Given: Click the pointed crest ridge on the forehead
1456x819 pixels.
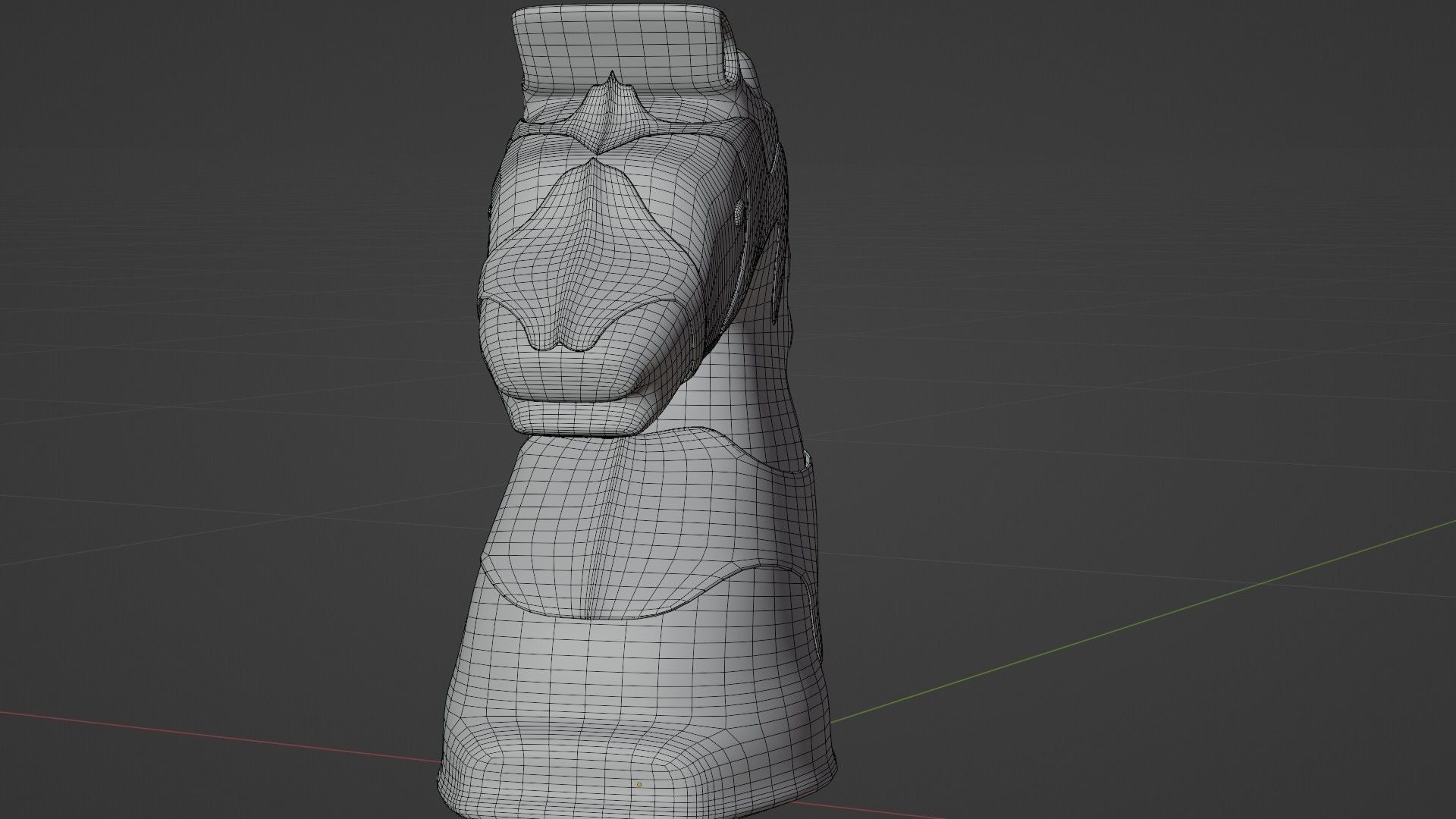Looking at the screenshot, I should [610, 114].
